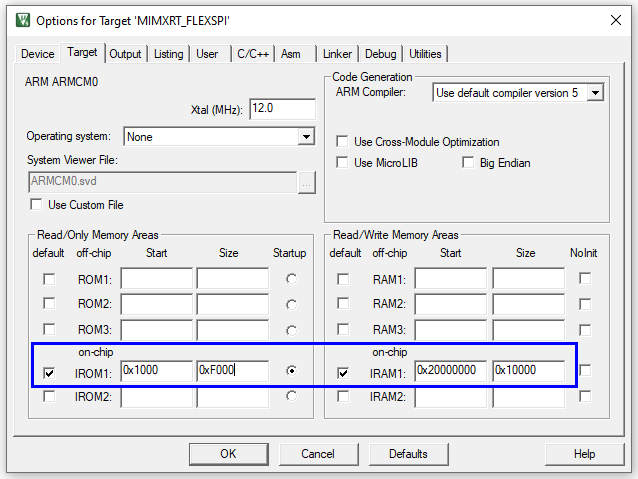This screenshot has height=479, width=638.
Task: Check the ROM2 default checkbox
Action: (x=49, y=303)
